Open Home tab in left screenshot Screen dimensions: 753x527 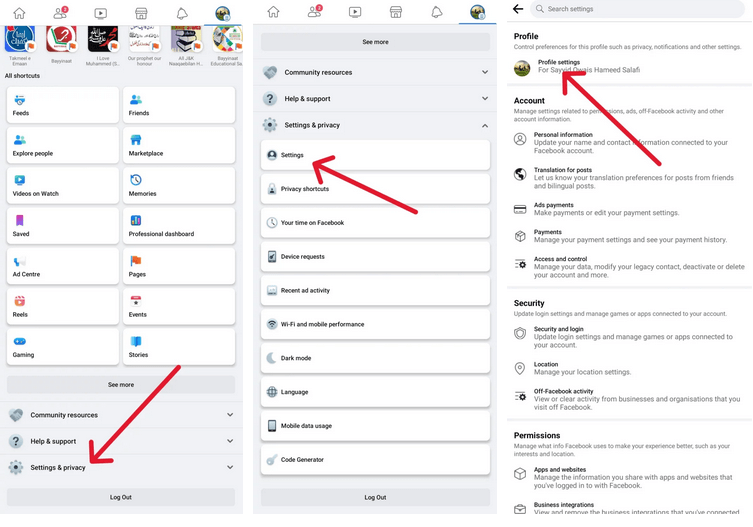coord(19,13)
